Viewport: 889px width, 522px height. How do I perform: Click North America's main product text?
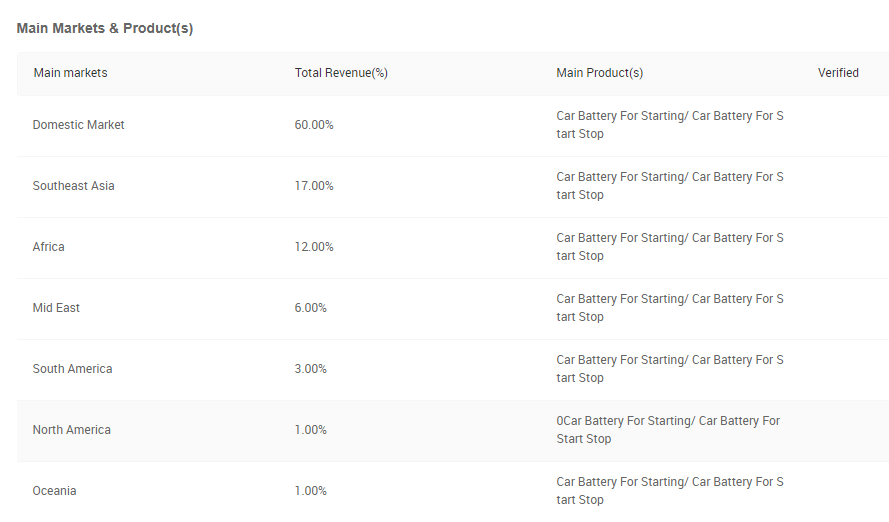click(x=668, y=430)
